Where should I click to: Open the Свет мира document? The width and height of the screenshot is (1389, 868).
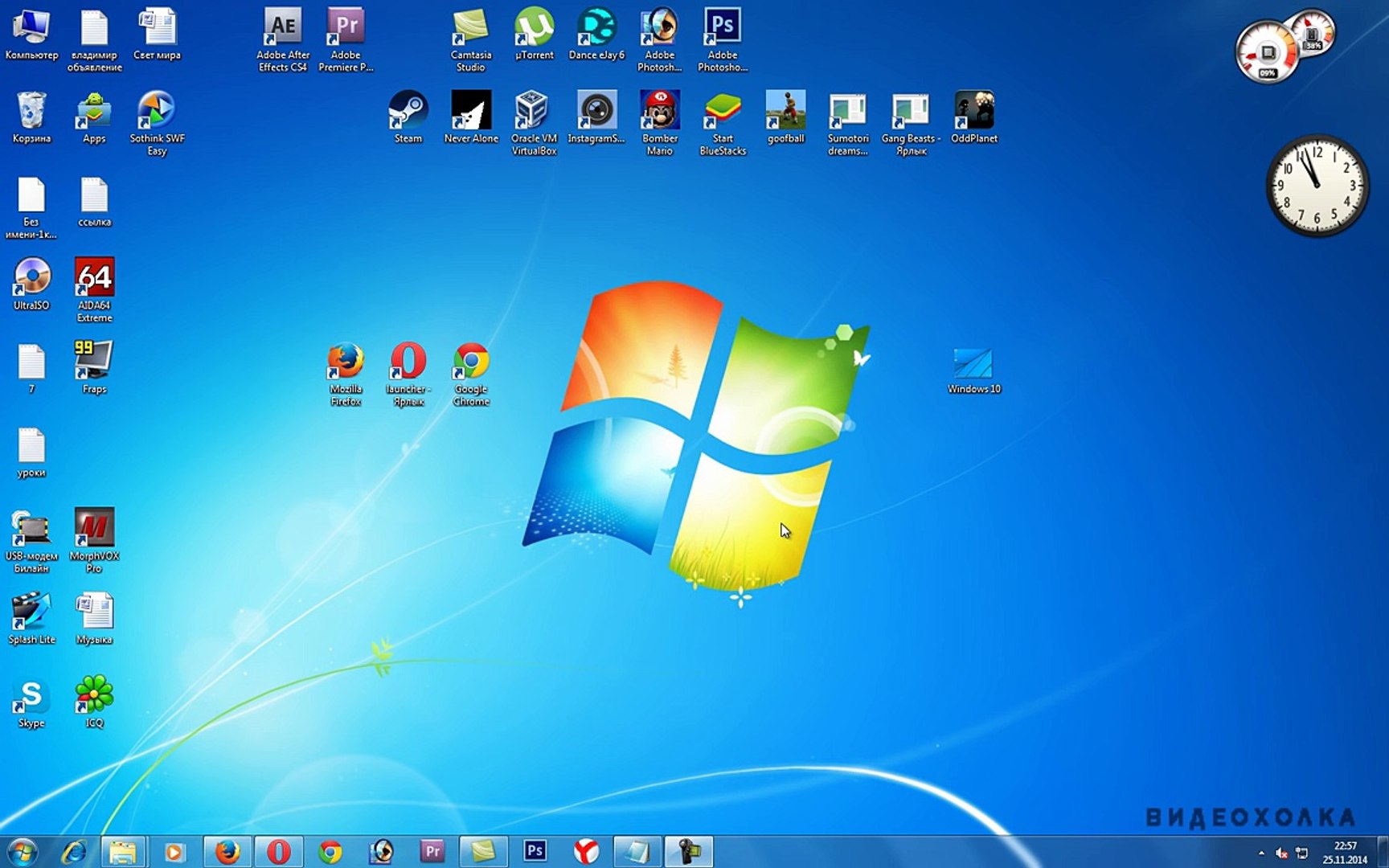coord(157,33)
